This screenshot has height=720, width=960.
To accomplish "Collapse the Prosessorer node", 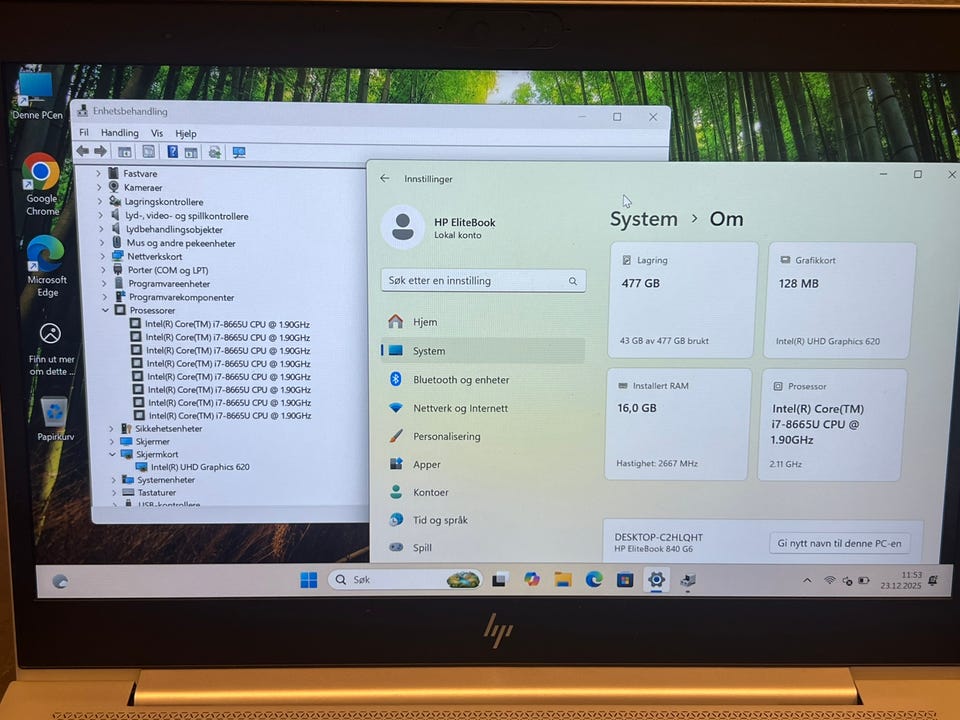I will 105,310.
